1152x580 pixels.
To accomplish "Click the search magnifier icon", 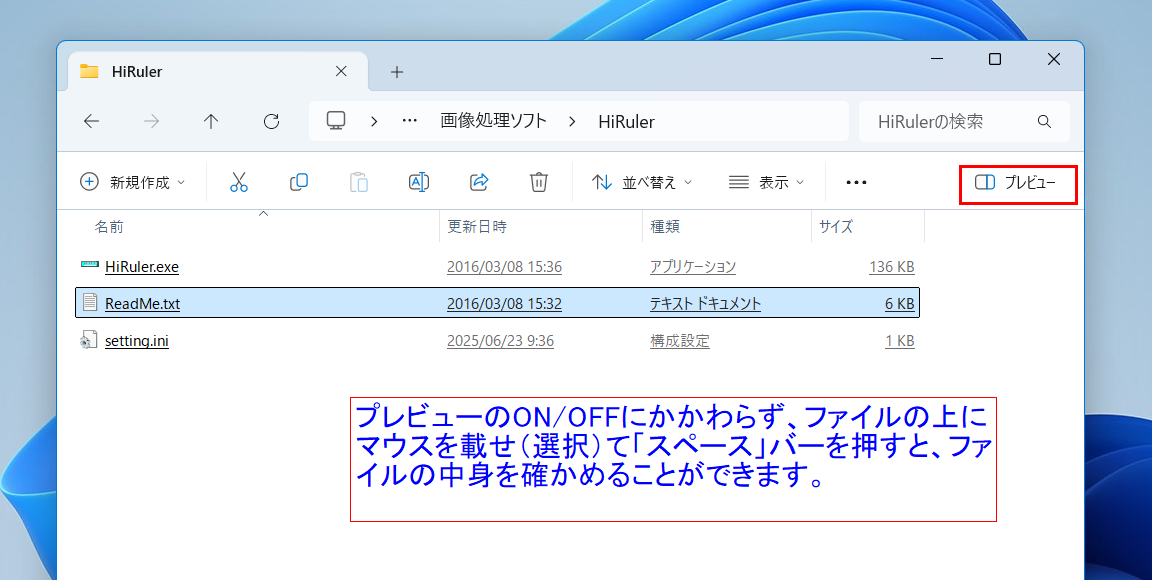I will coord(1044,121).
